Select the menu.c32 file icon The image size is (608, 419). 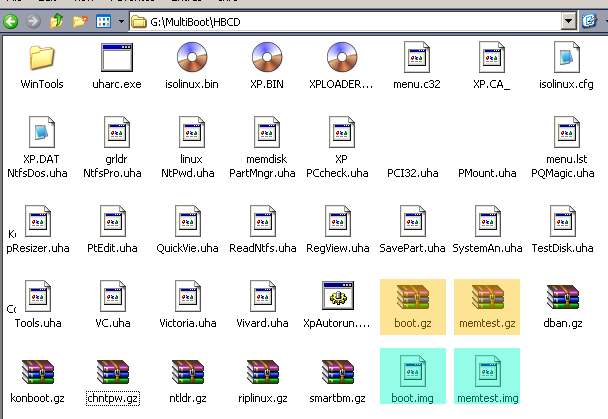(x=417, y=57)
